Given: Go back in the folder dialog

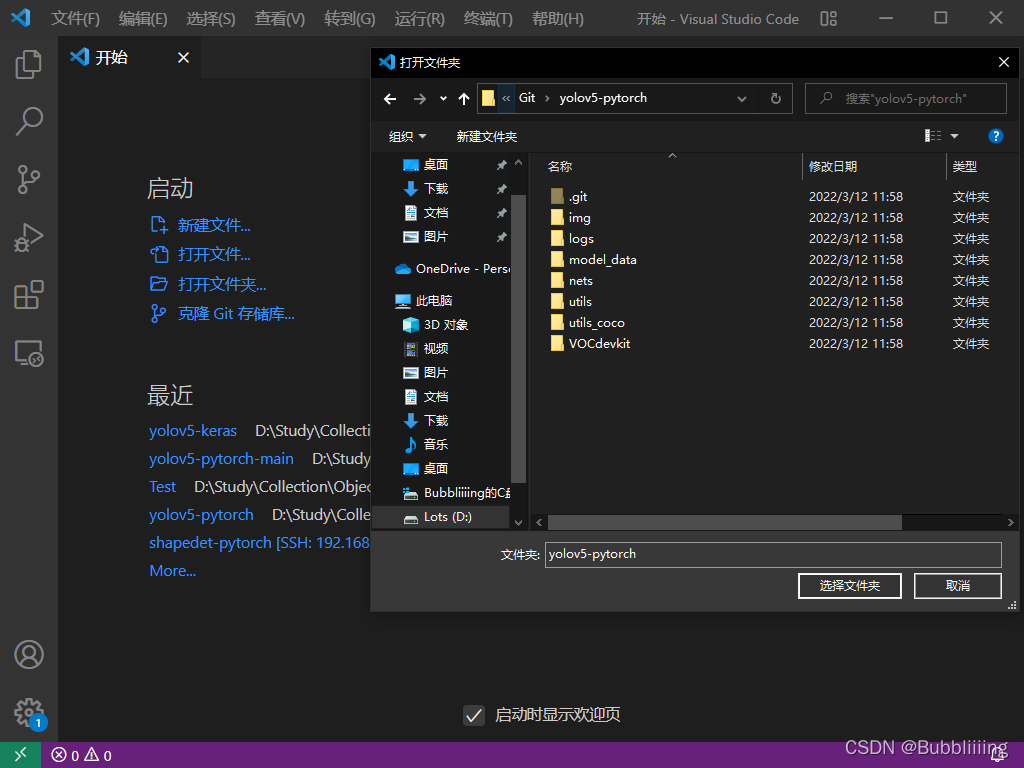Looking at the screenshot, I should tap(390, 99).
